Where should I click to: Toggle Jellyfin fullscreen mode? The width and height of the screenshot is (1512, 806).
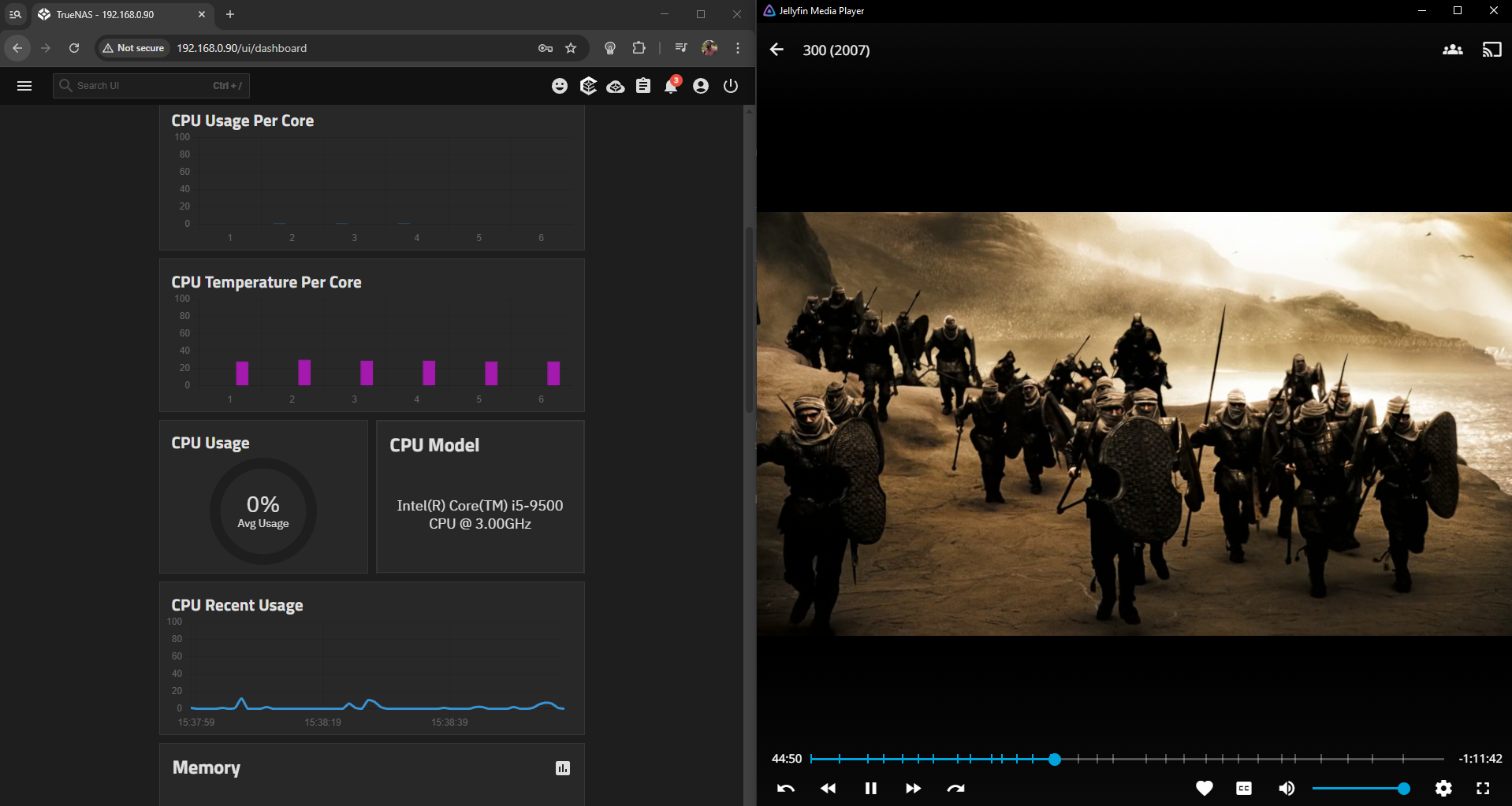tap(1483, 788)
